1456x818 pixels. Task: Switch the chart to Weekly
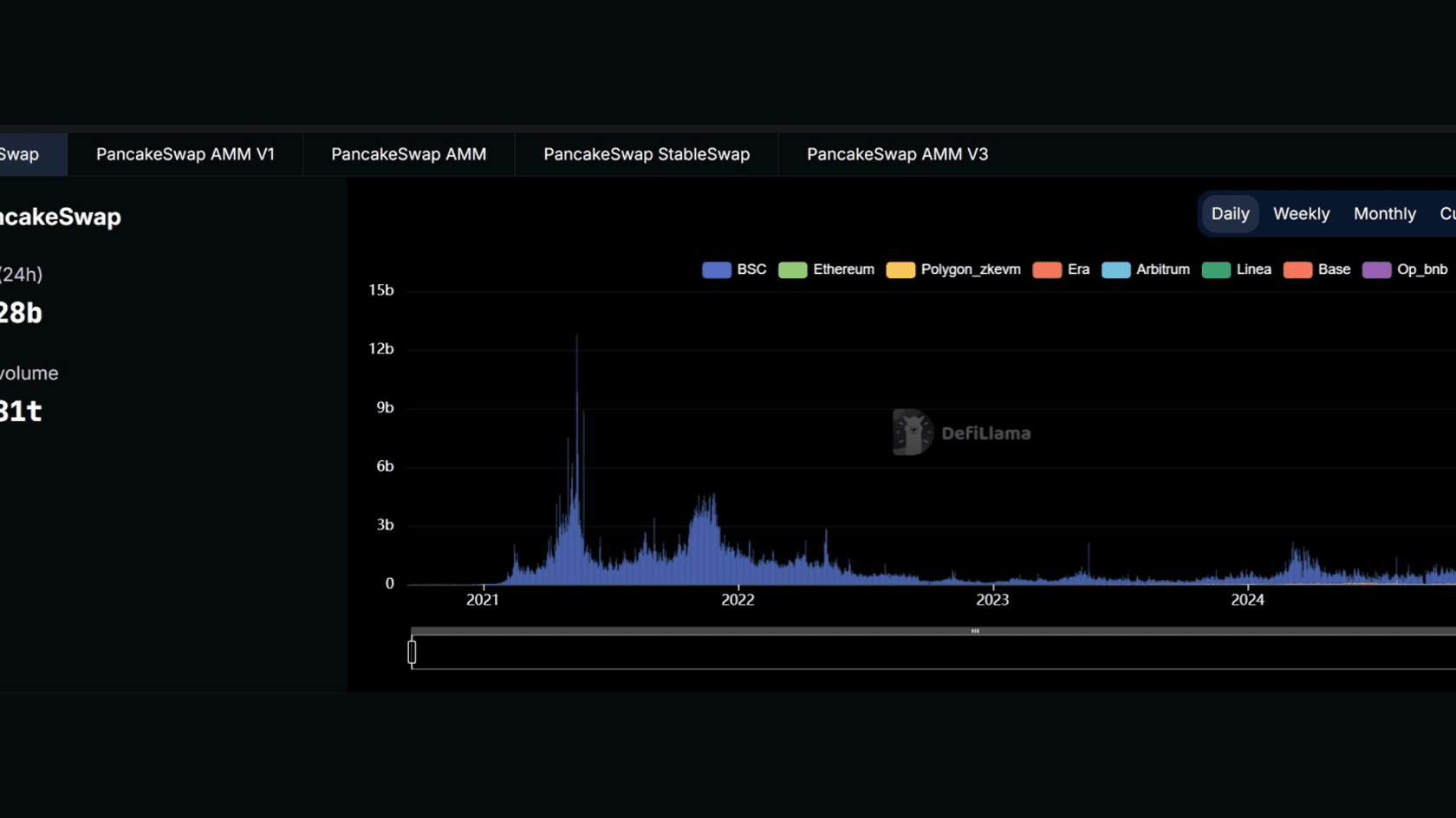(x=1301, y=214)
